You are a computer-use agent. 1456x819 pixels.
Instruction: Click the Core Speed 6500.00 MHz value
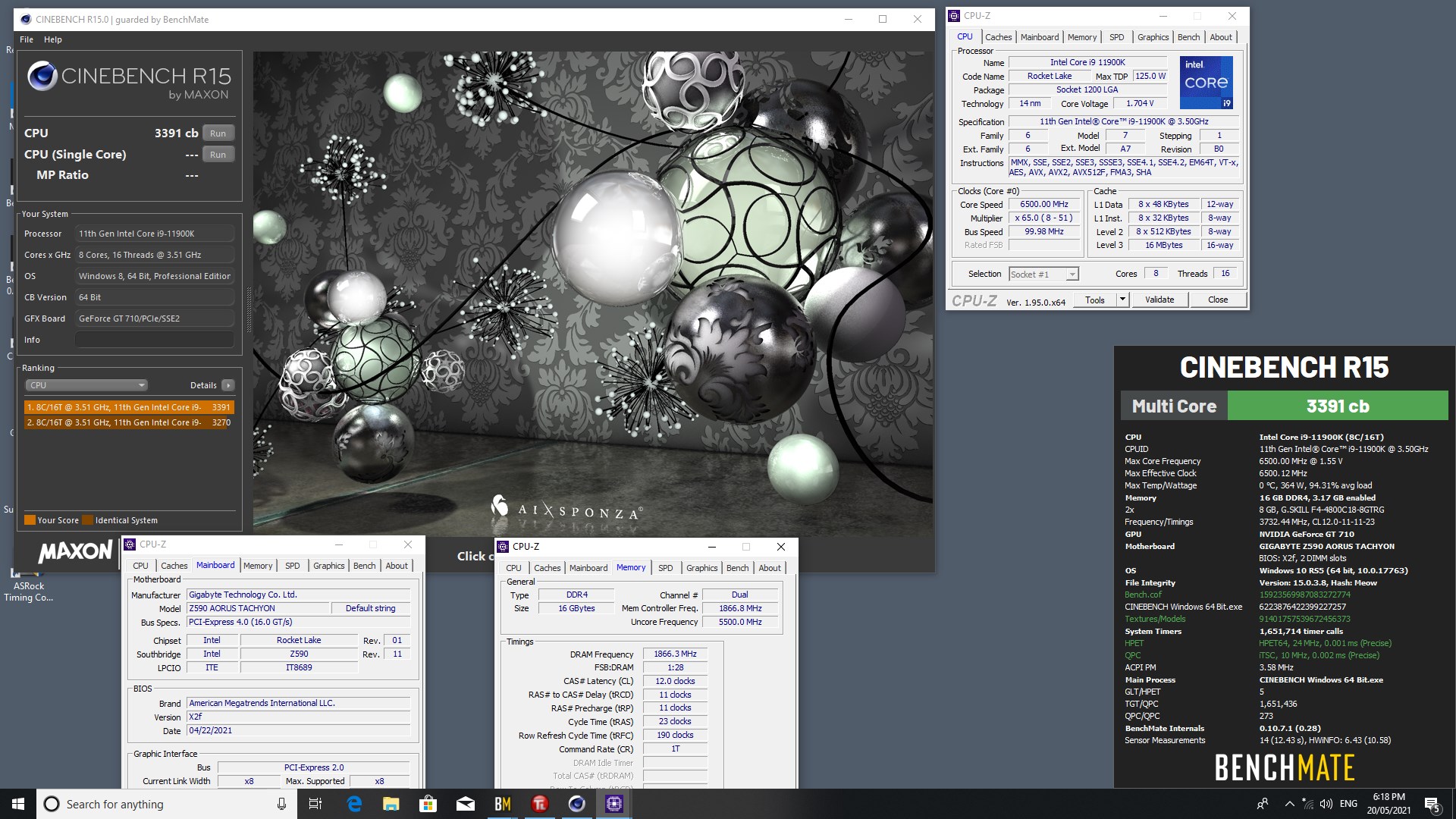click(x=1044, y=205)
